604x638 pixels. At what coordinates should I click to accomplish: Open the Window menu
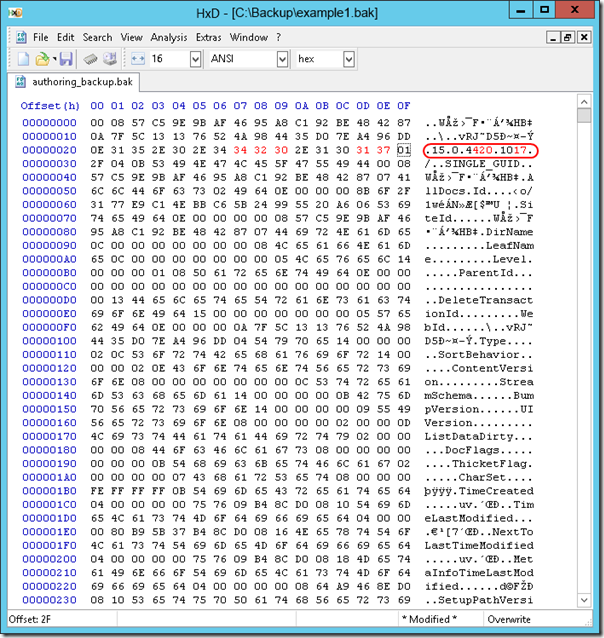pos(249,37)
